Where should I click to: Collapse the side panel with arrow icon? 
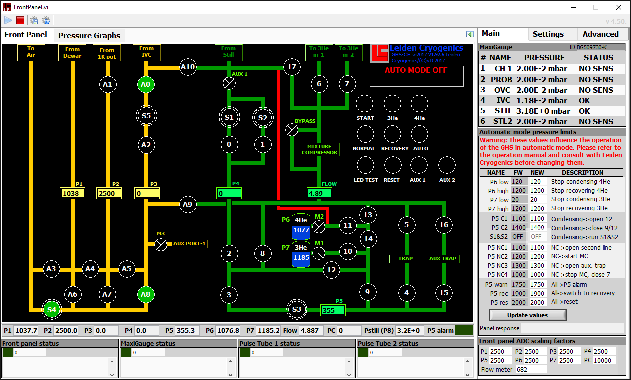pos(469,34)
